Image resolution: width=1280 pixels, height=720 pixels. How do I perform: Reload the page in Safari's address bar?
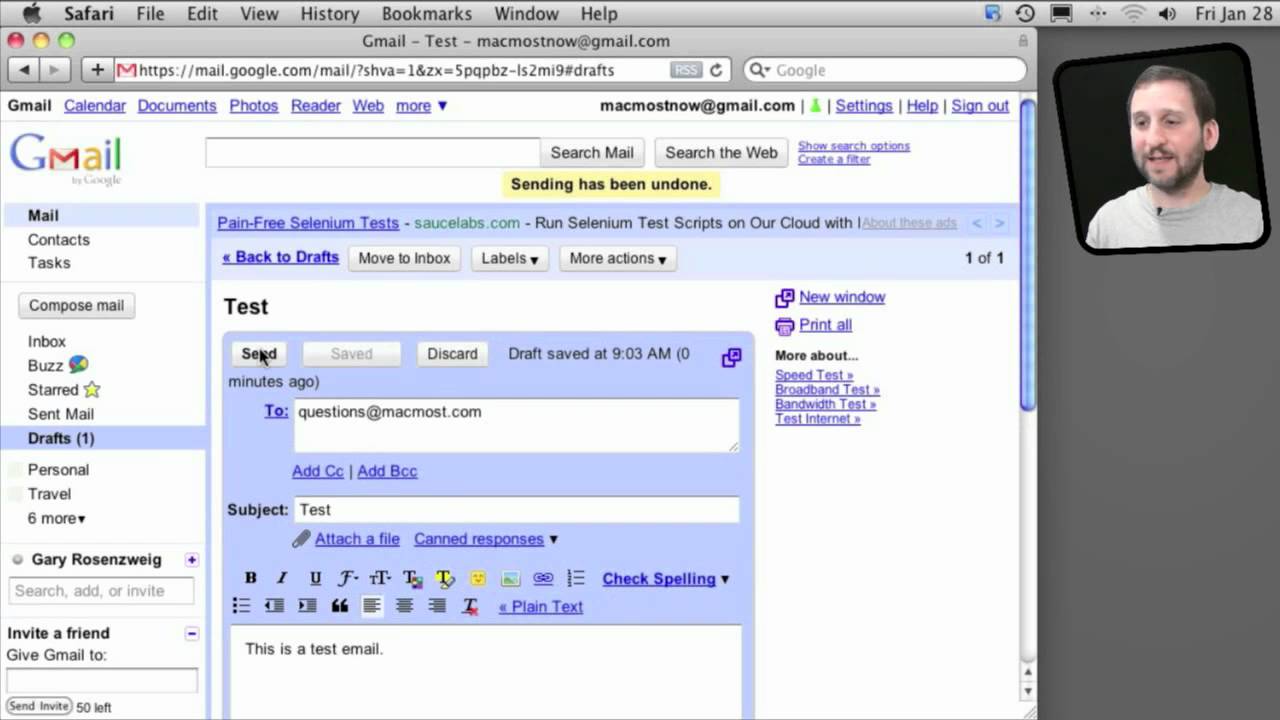(716, 70)
